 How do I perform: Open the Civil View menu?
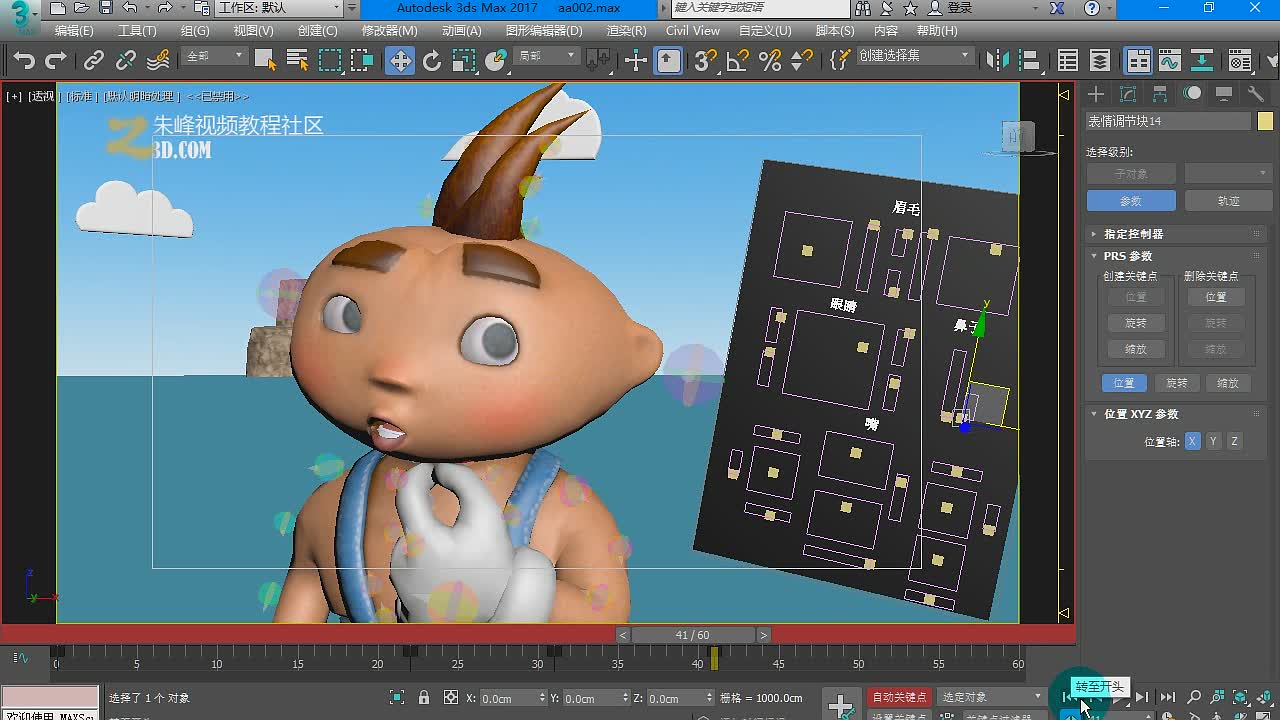pos(693,31)
